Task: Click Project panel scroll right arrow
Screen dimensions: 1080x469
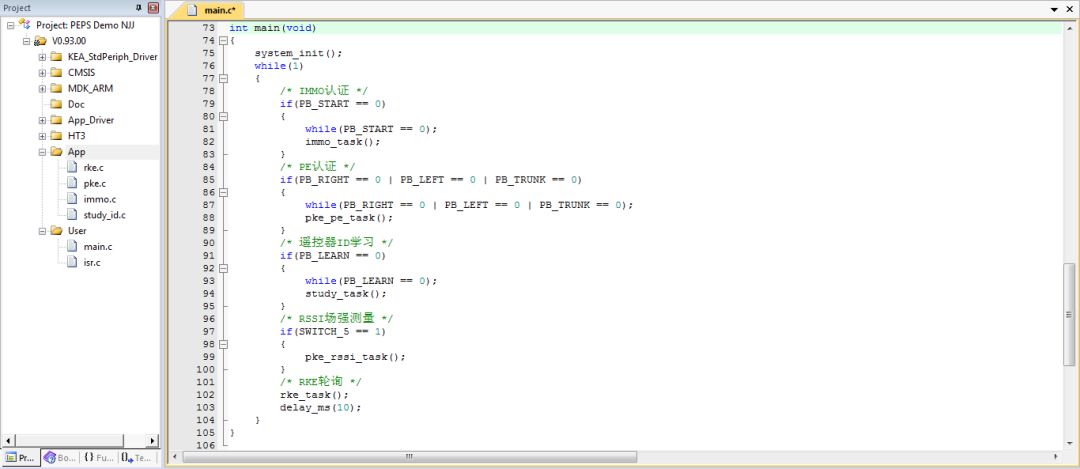Action: tap(152, 441)
